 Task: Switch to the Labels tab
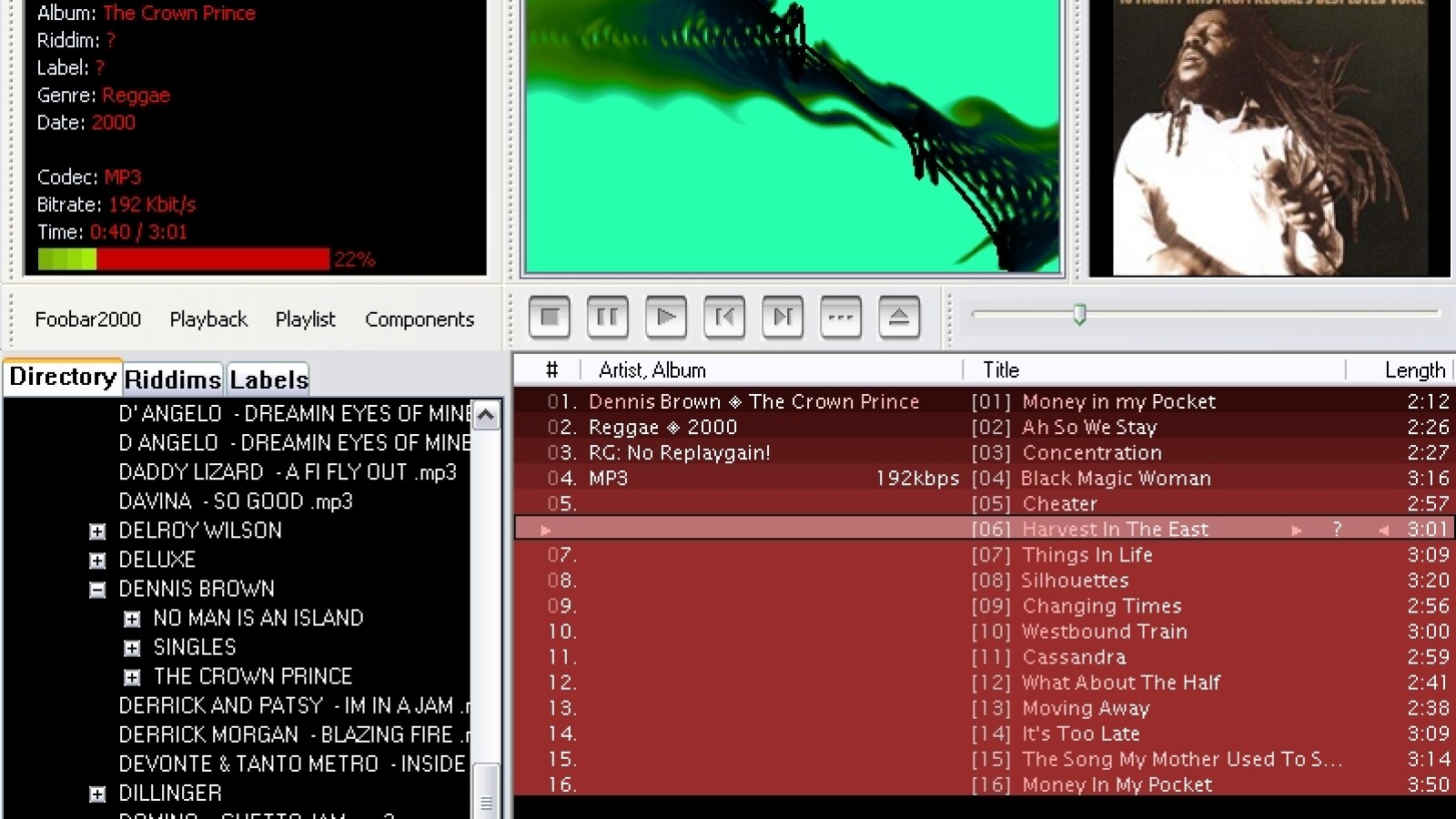tap(268, 379)
